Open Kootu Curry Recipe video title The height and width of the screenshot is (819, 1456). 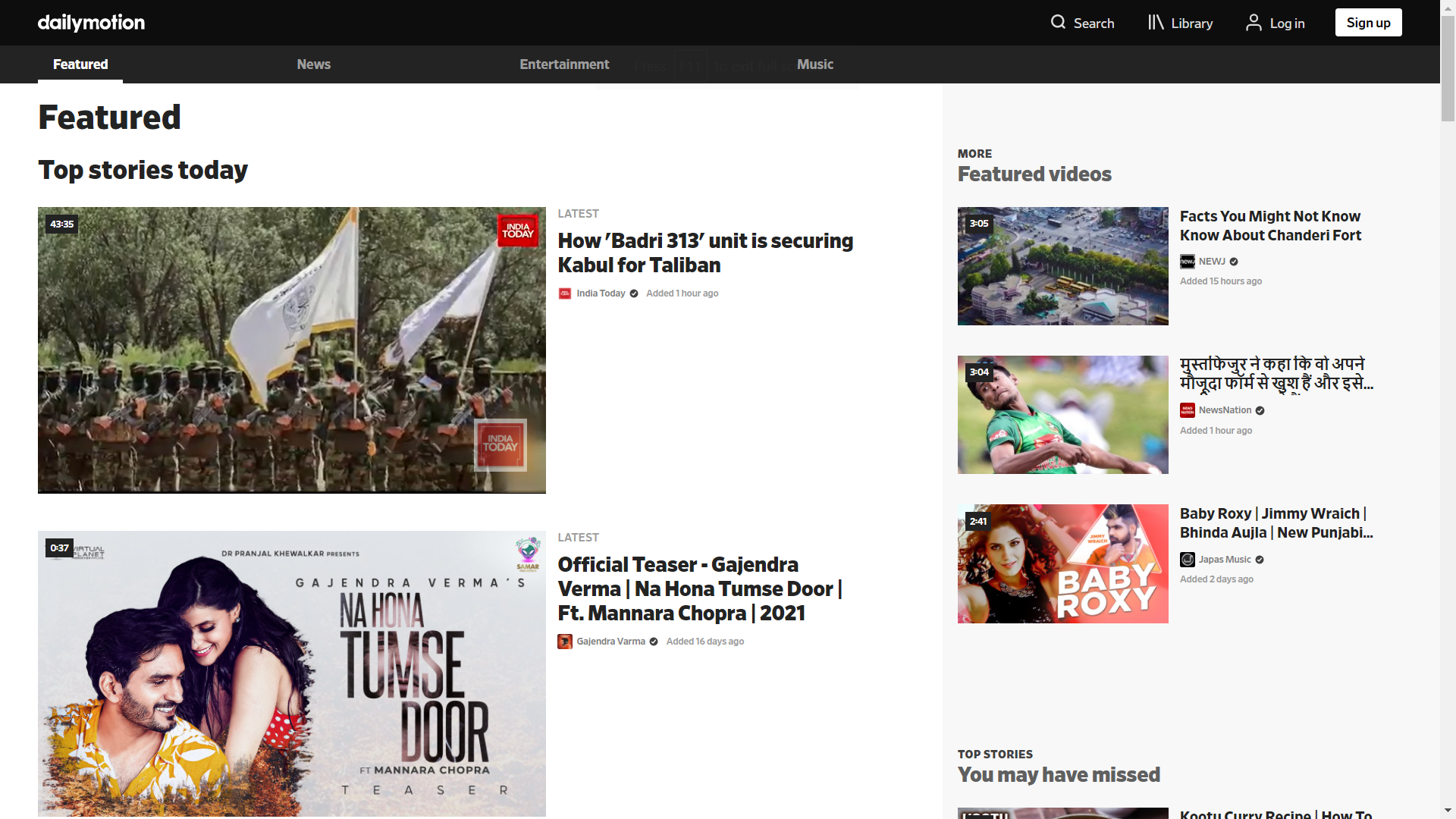(x=1276, y=814)
